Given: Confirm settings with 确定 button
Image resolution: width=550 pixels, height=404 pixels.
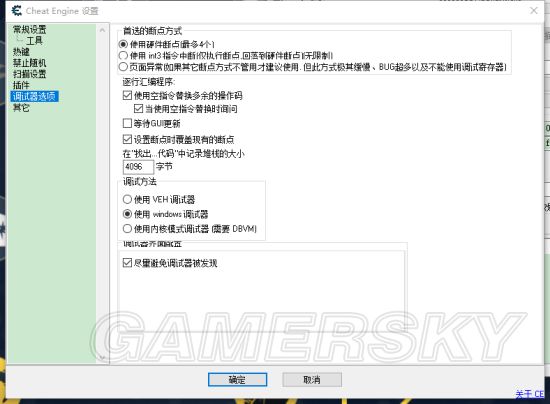Looking at the screenshot, I should pos(237,379).
